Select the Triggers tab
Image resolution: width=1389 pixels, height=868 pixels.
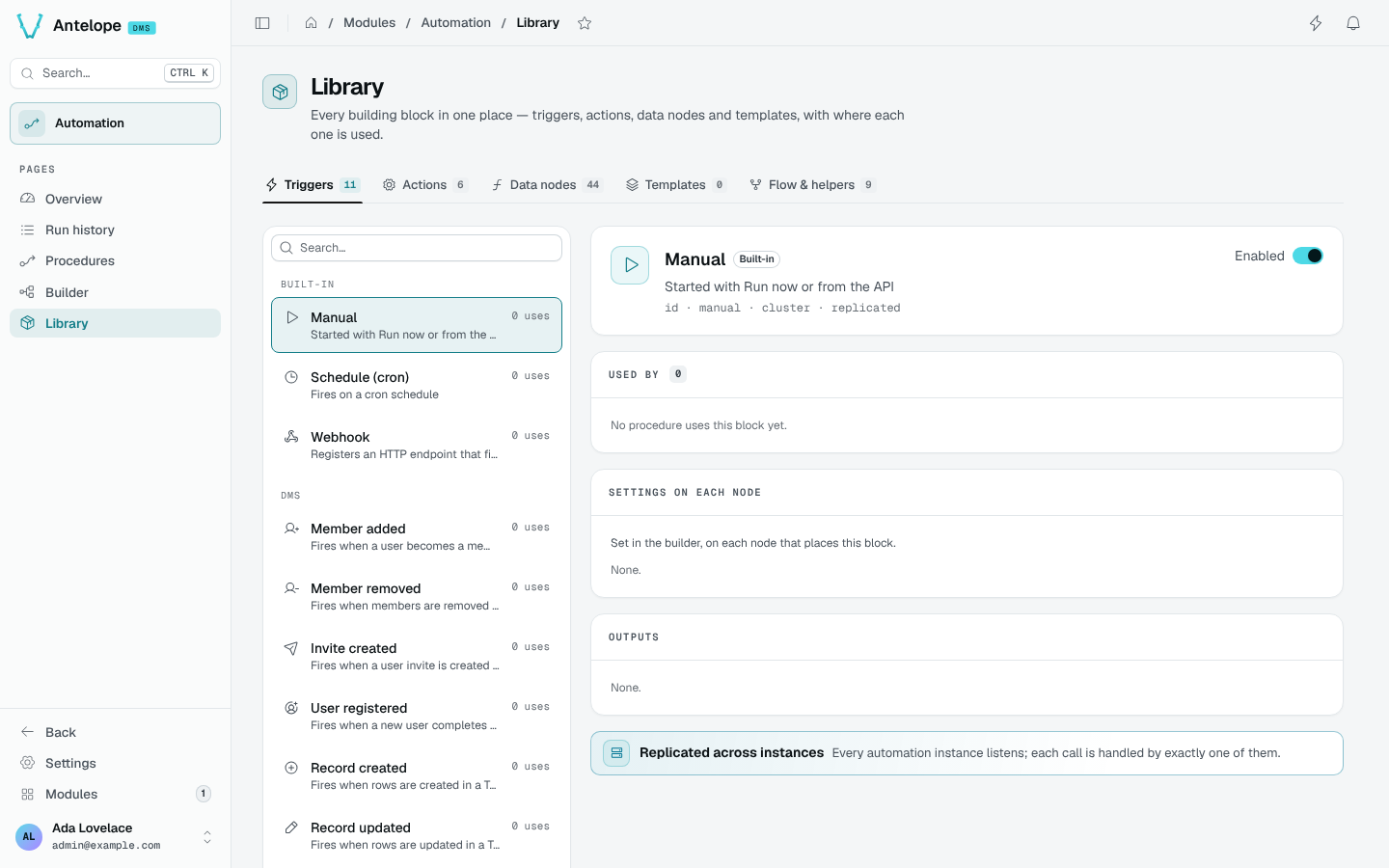click(x=313, y=185)
